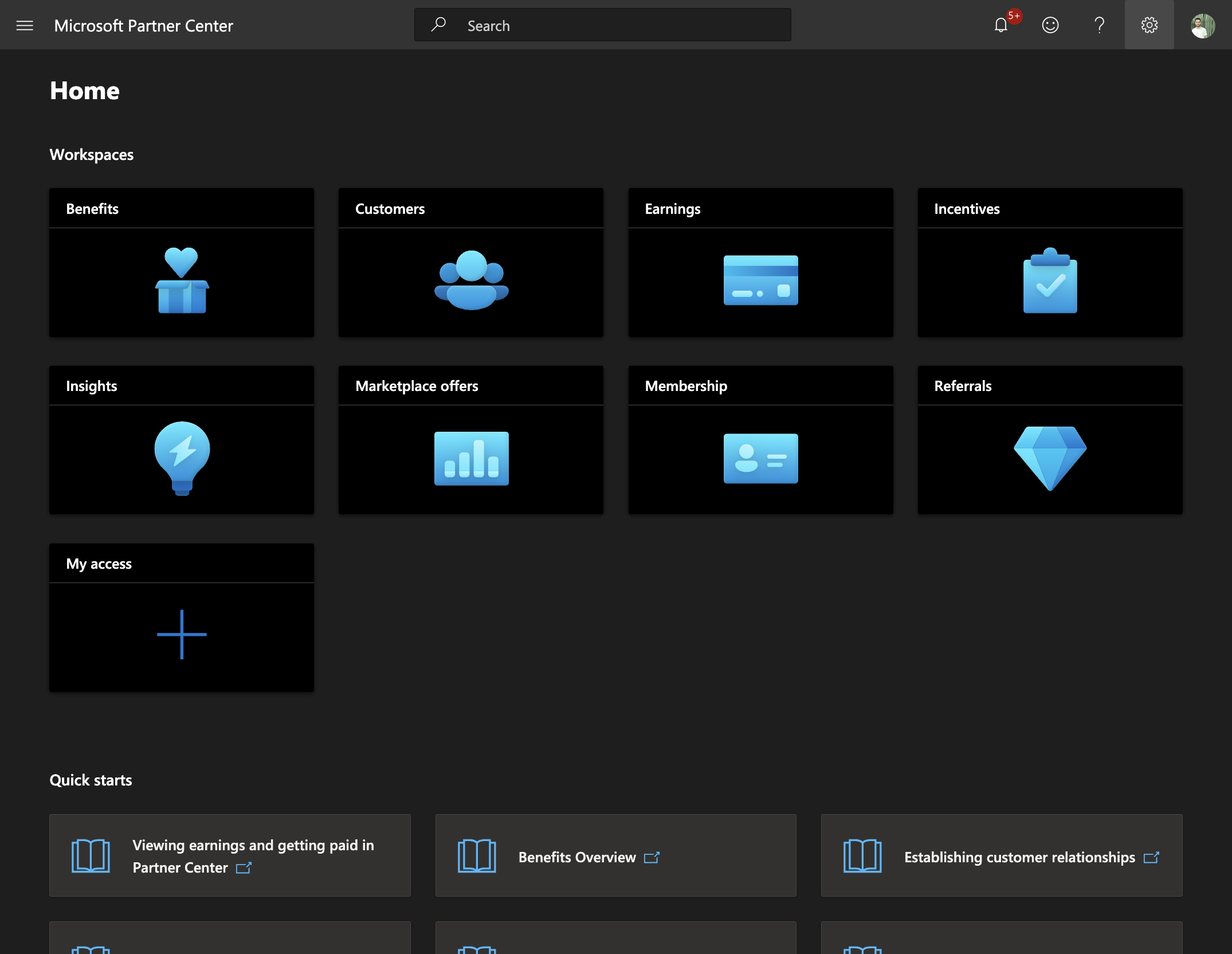Open the settings gear icon
Image resolution: width=1232 pixels, height=954 pixels.
tap(1149, 25)
